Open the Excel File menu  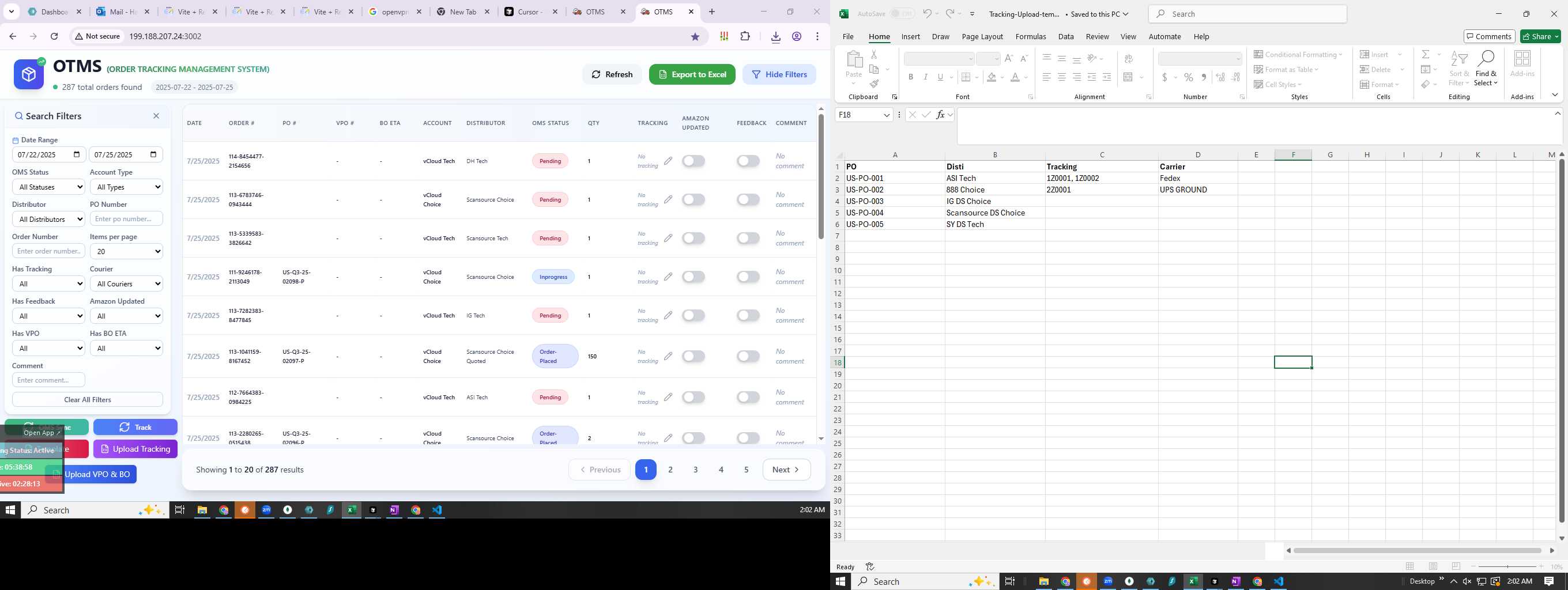coord(847,36)
